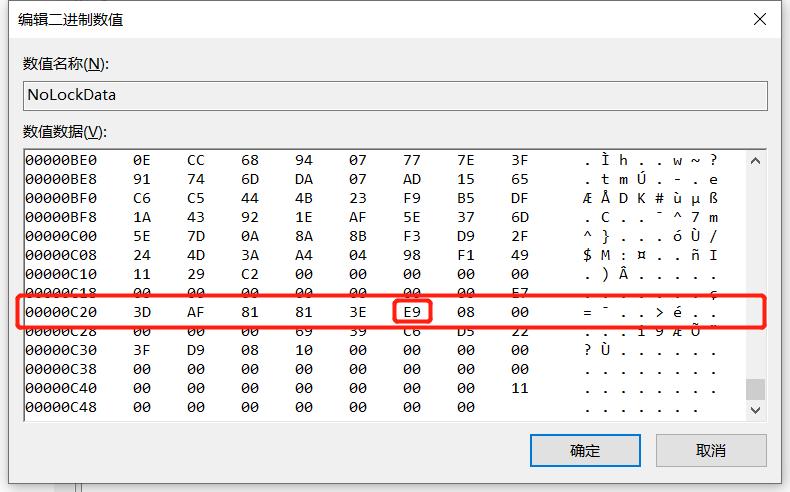The image size is (790, 492).
Task: Click the NoLockData value name field
Action: pos(395,95)
